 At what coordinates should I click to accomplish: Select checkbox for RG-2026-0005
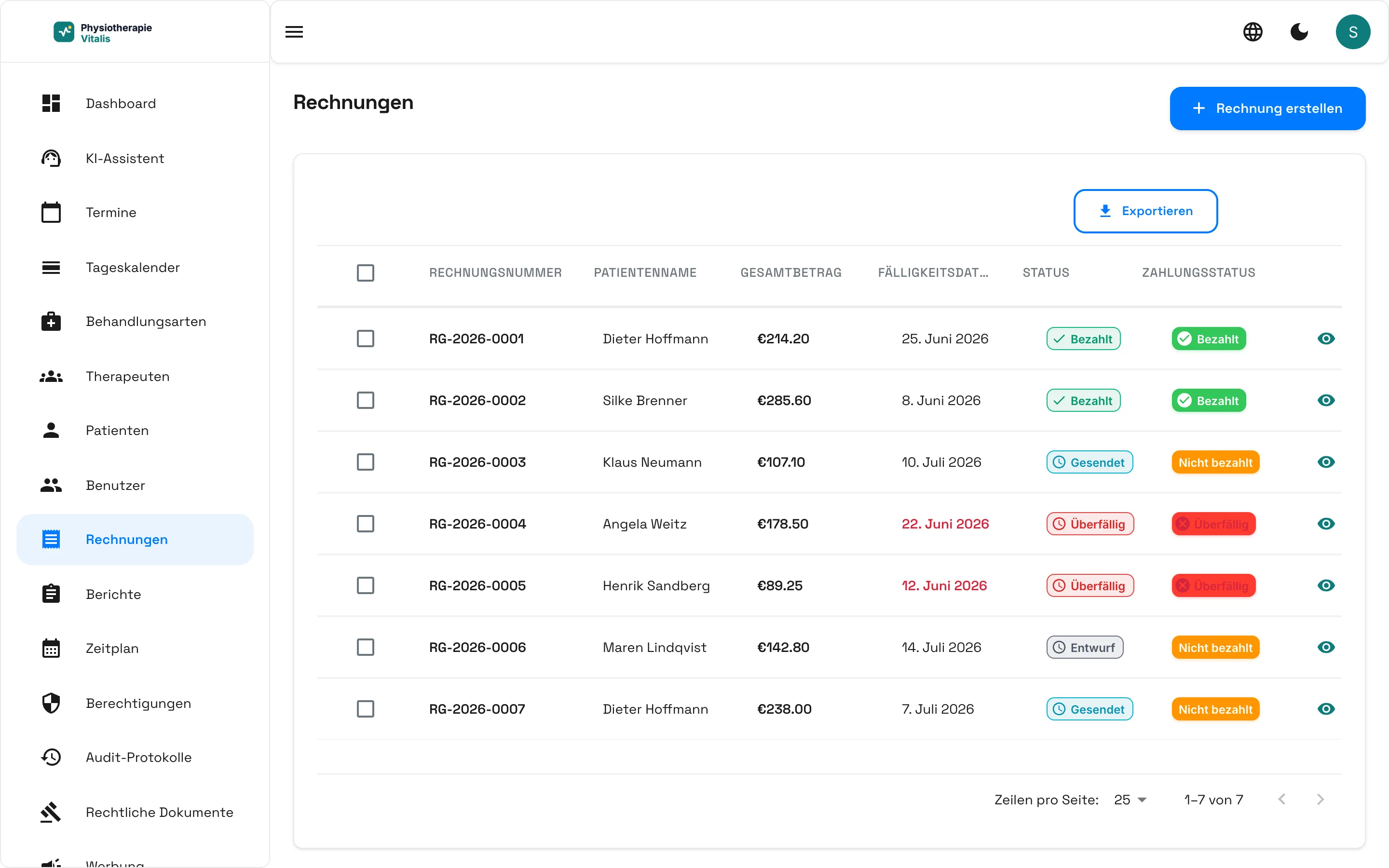(366, 585)
